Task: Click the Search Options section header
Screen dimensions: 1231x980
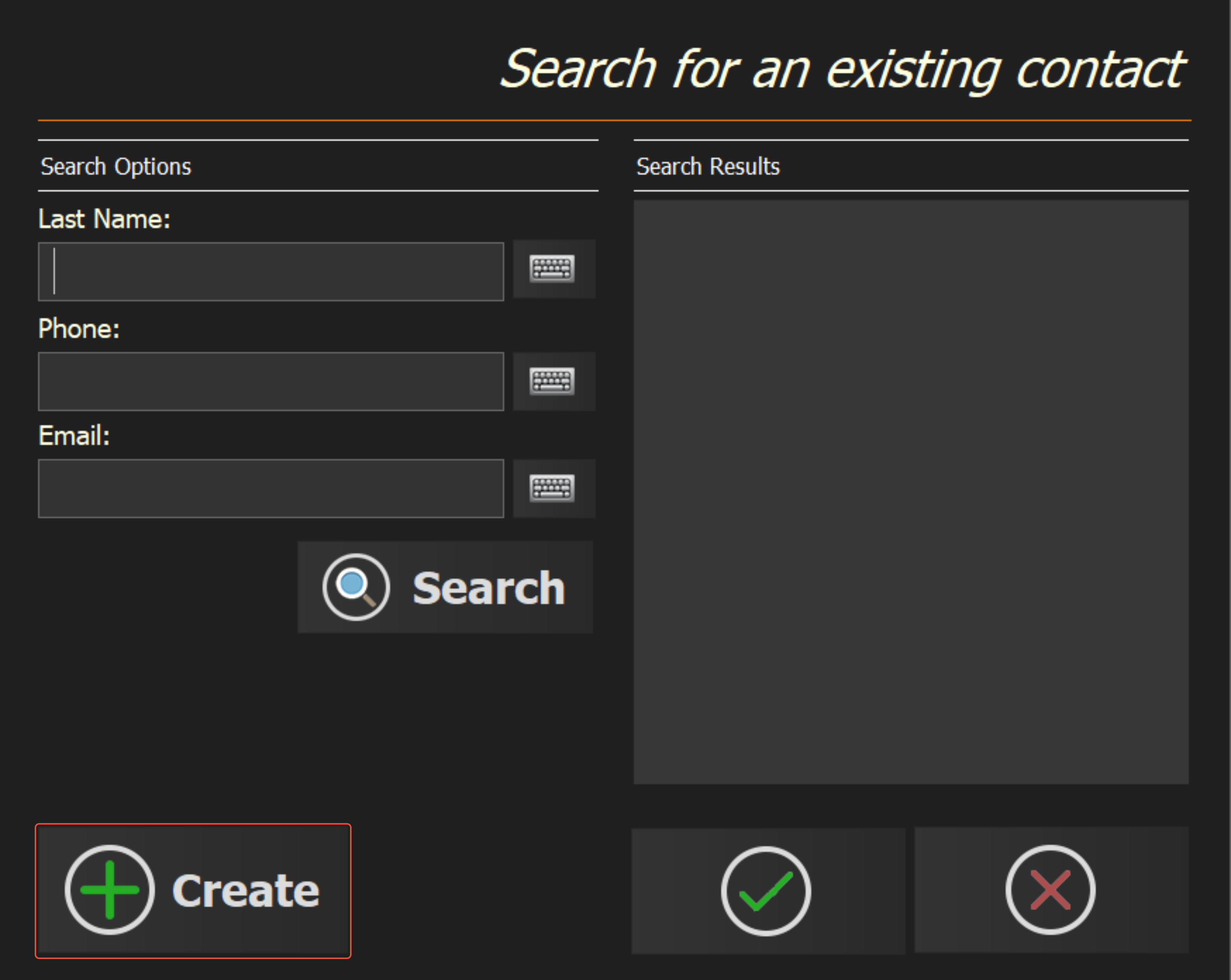Action: click(116, 166)
